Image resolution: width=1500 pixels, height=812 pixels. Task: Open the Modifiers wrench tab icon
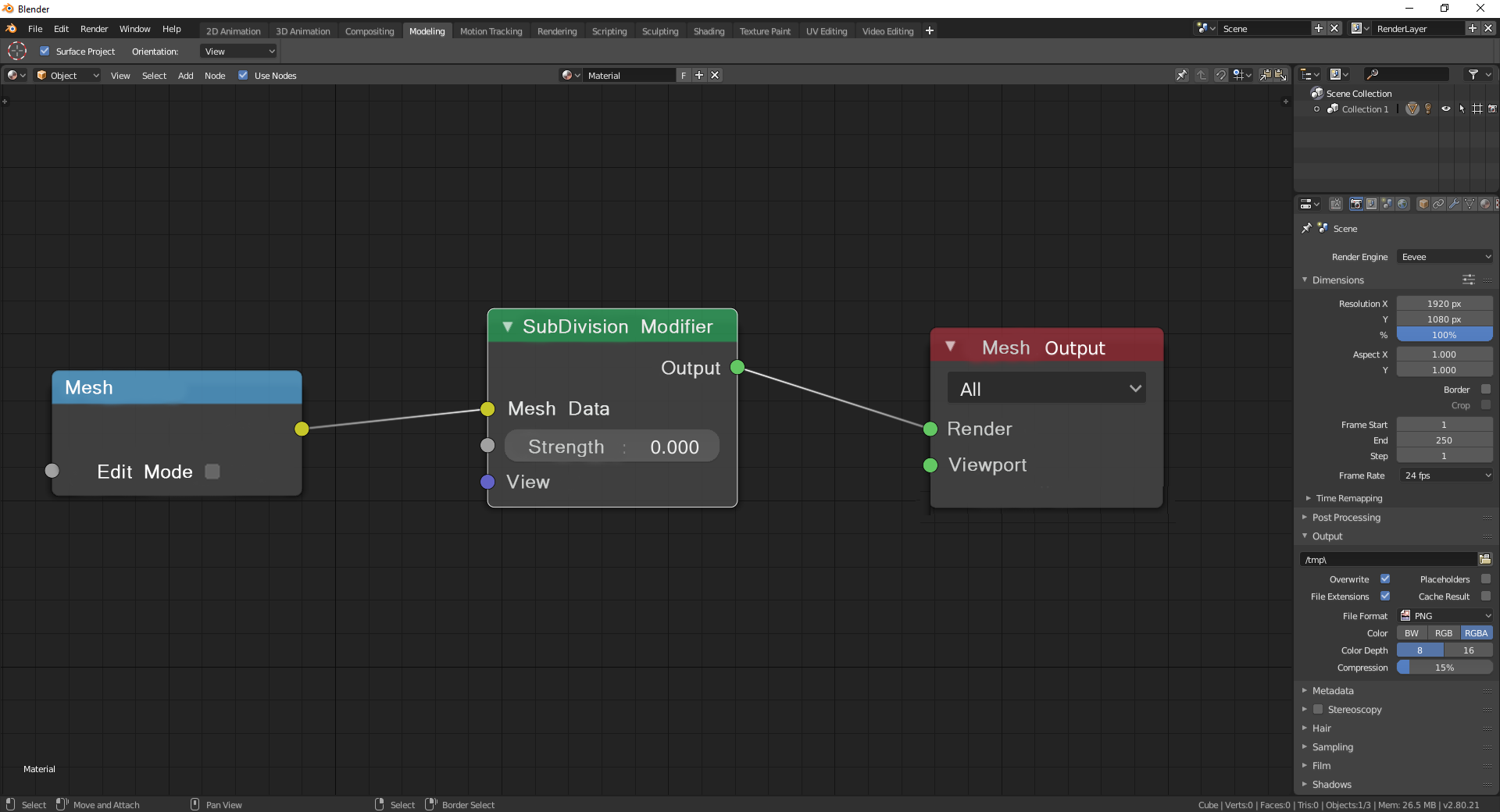coord(1454,204)
